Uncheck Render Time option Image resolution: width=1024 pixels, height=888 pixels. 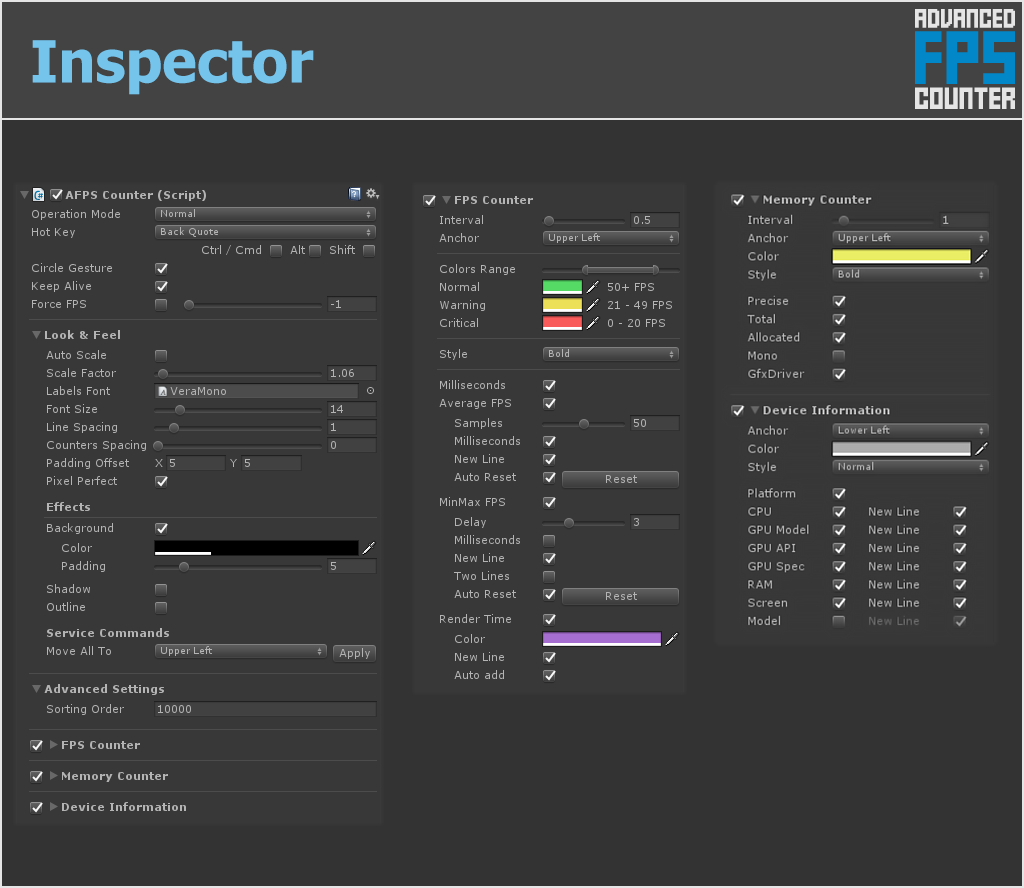pos(549,619)
